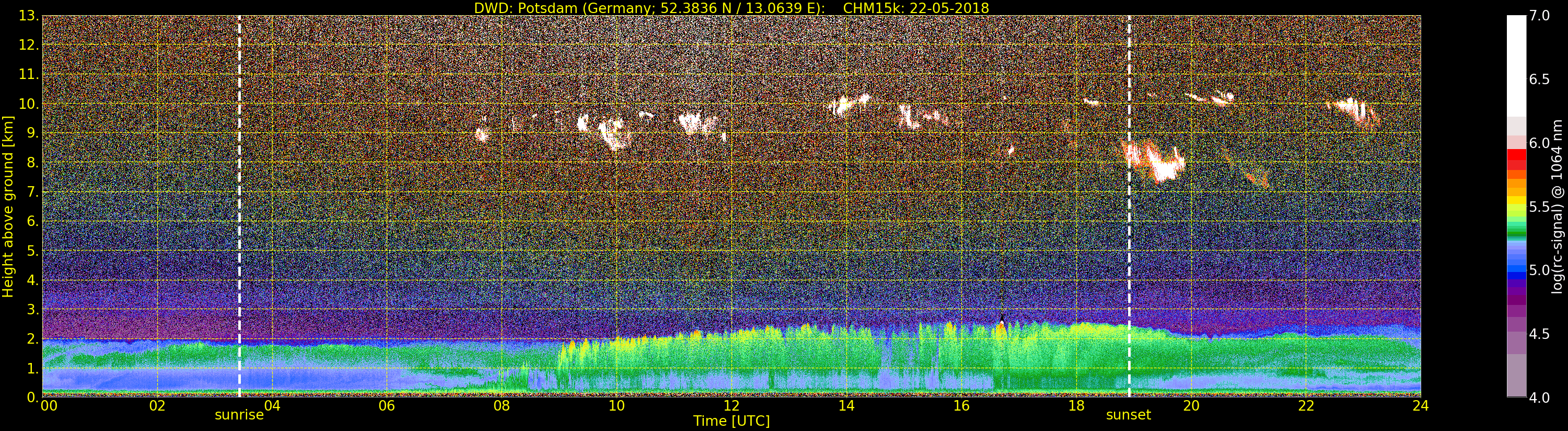Click colorbar tick value '4.0'
1568x431 pixels.
click(1539, 398)
